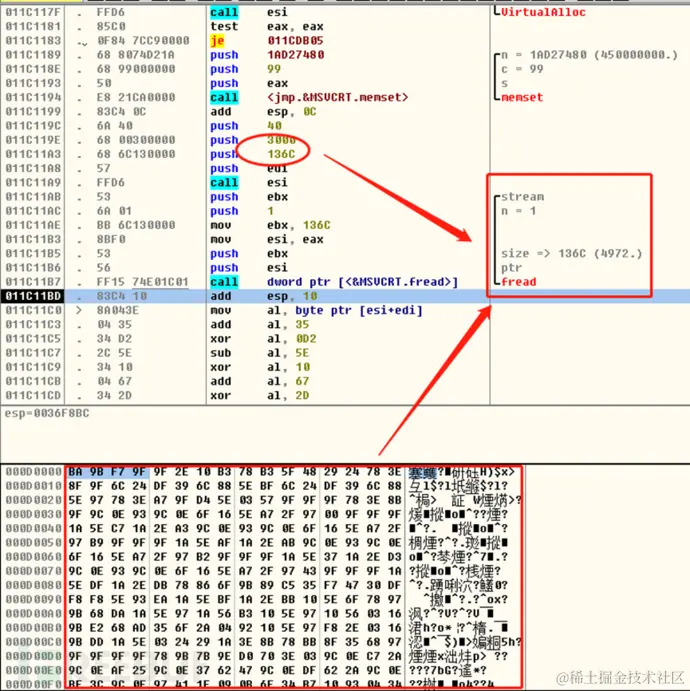
Task: Select the call to jmp.&MSVCRT.memset
Action: click(309, 97)
